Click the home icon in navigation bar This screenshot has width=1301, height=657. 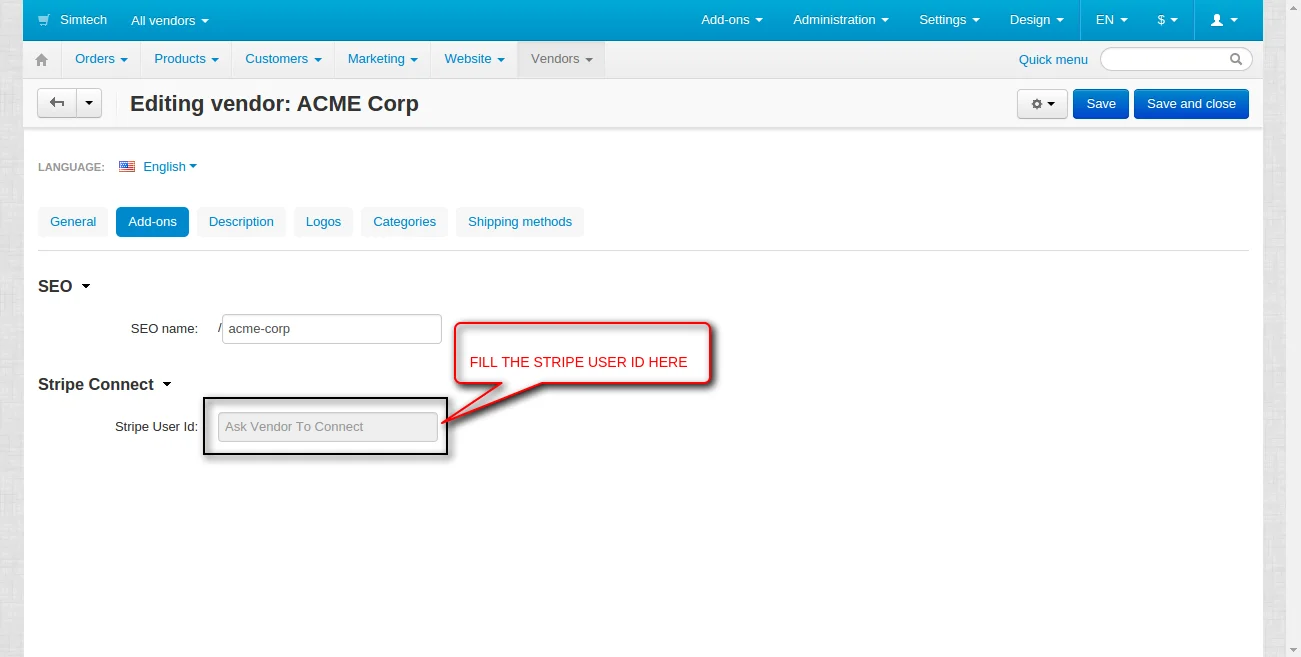[x=41, y=60]
